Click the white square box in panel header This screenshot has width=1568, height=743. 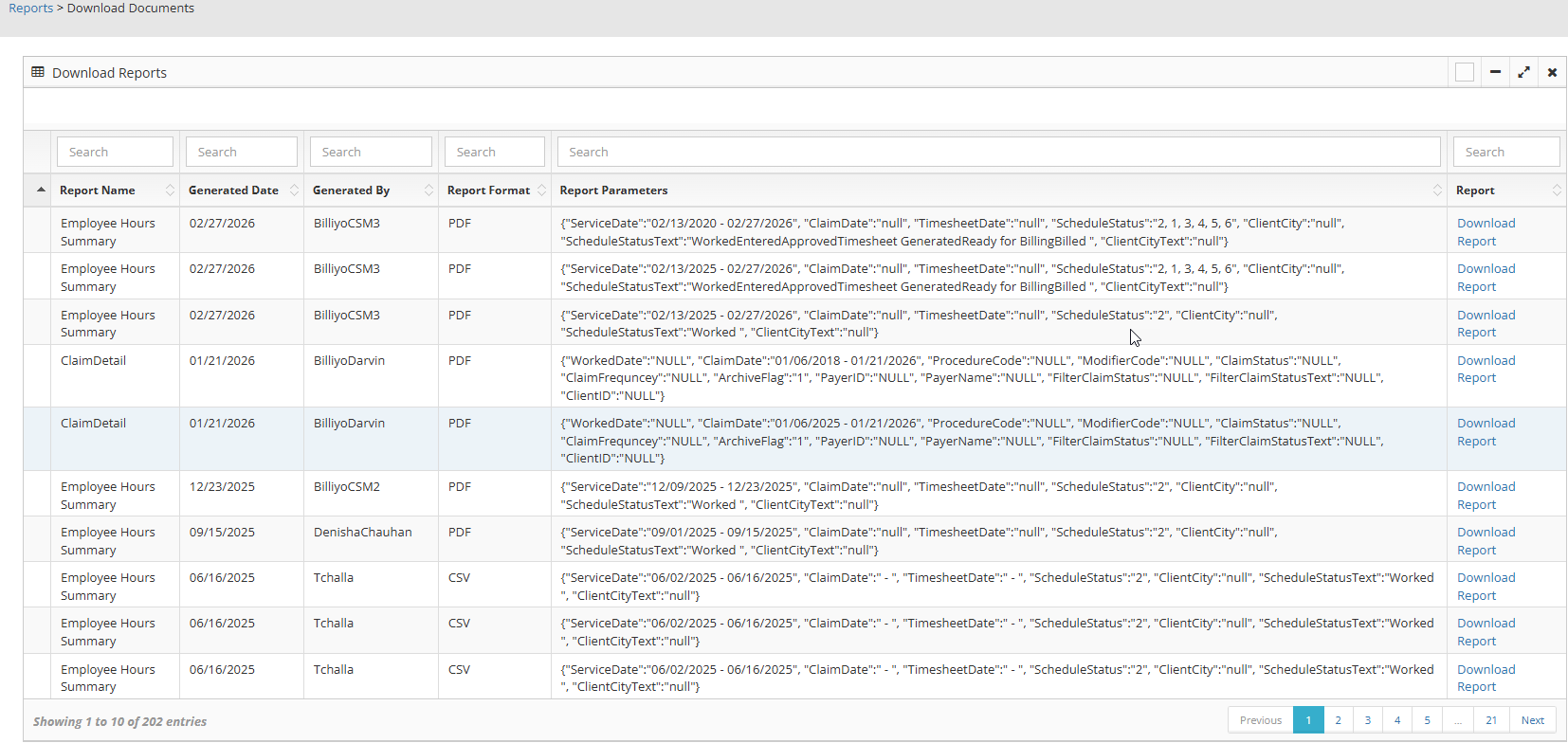click(1465, 72)
